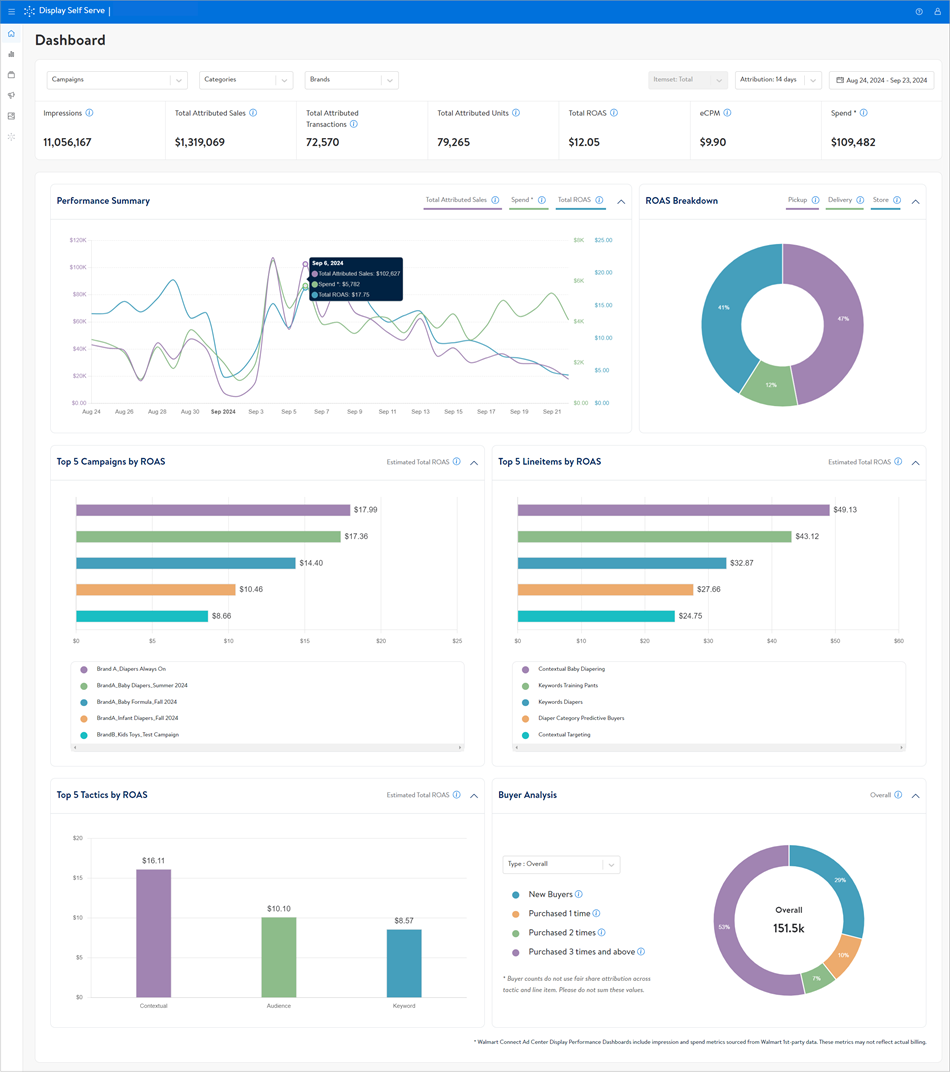This screenshot has width=950, height=1072.
Task: Click the info icon next to Total ROAS metric
Action: click(x=614, y=112)
